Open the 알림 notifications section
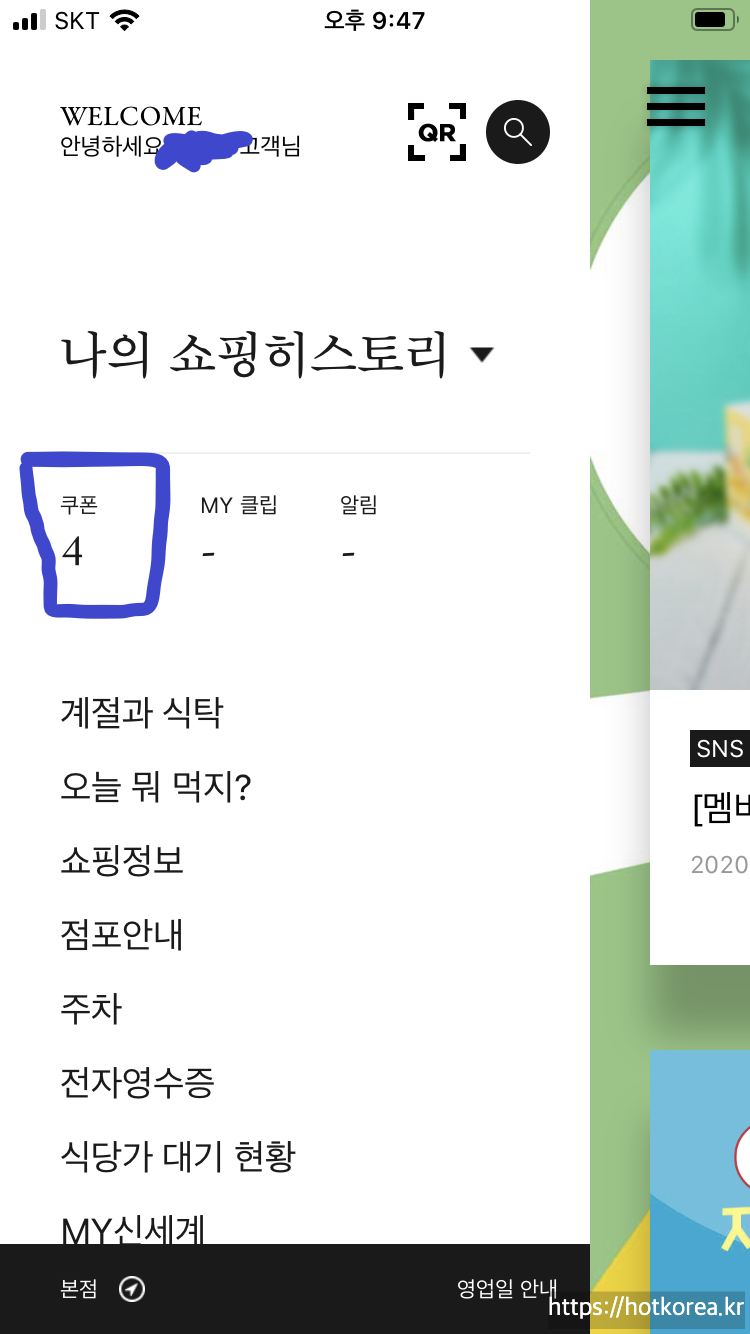 click(359, 532)
